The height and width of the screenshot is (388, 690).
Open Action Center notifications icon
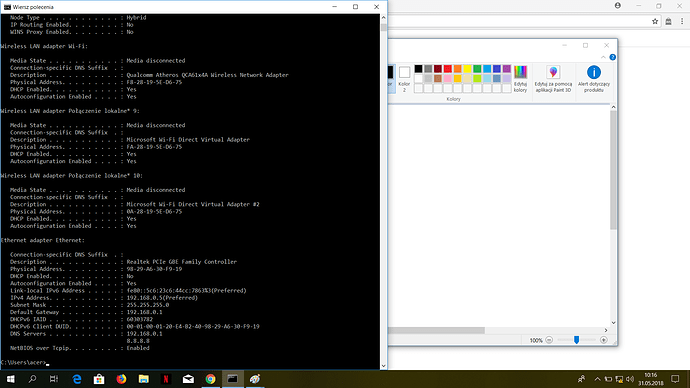click(675, 379)
